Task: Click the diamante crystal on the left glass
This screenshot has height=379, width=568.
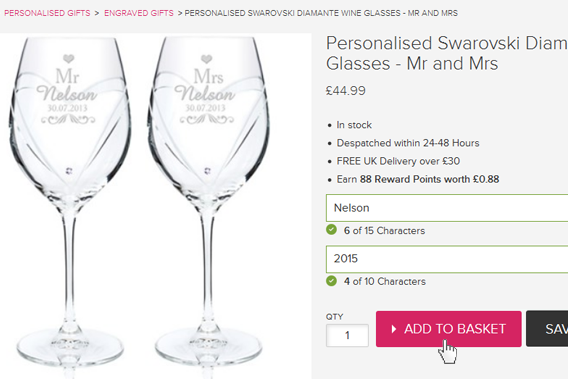Action: click(x=69, y=171)
